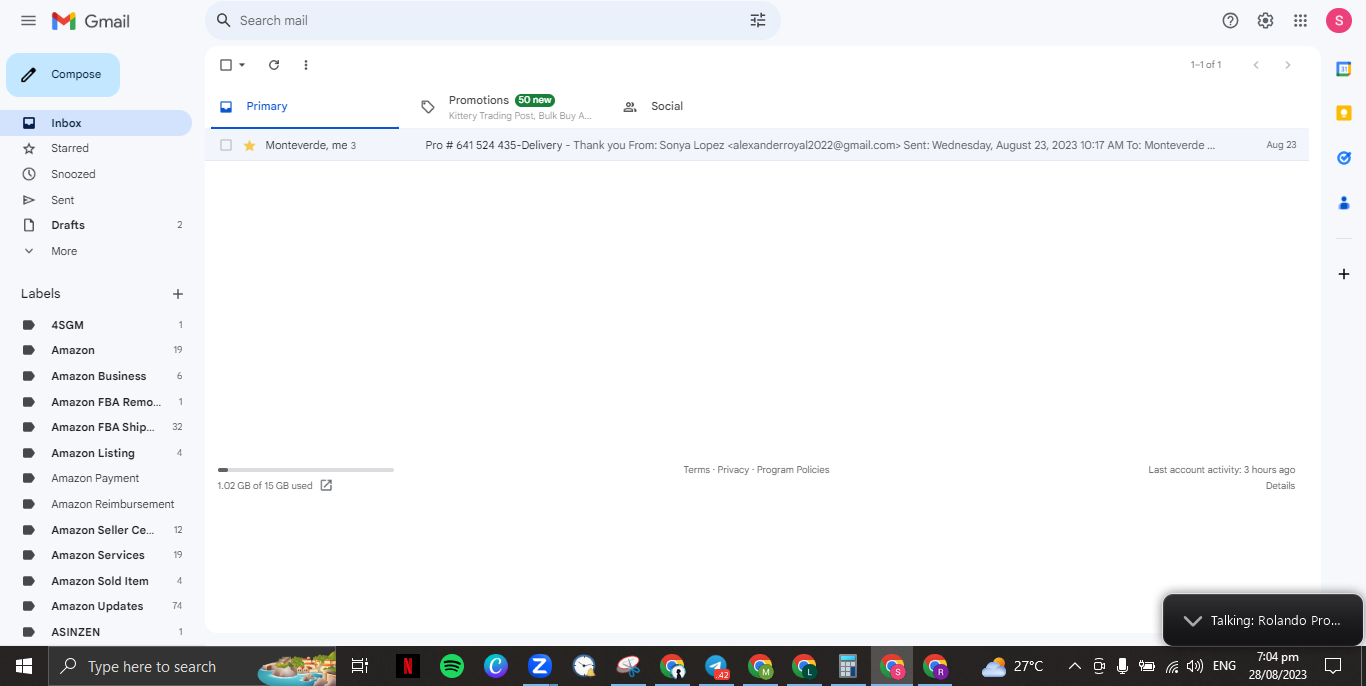The width and height of the screenshot is (1366, 686).
Task: Open Google Calendar side panel
Action: (1344, 69)
